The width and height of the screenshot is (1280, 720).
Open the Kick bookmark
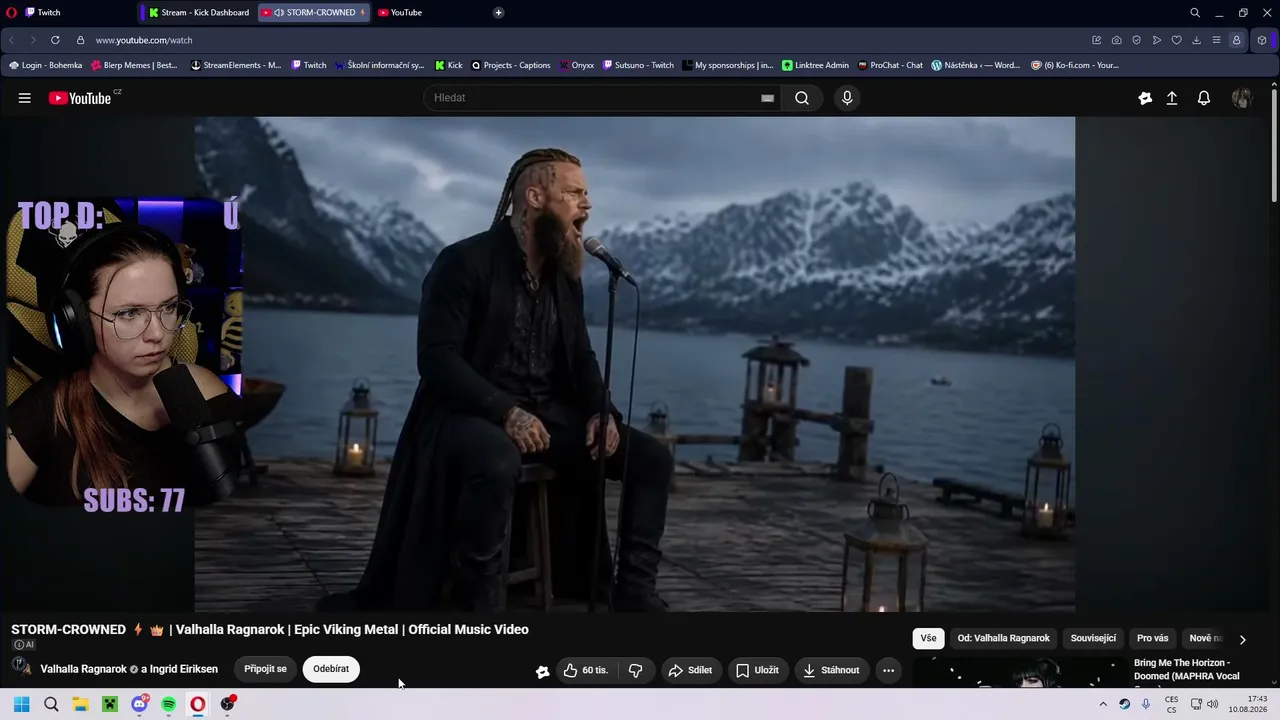pyautogui.click(x=449, y=65)
